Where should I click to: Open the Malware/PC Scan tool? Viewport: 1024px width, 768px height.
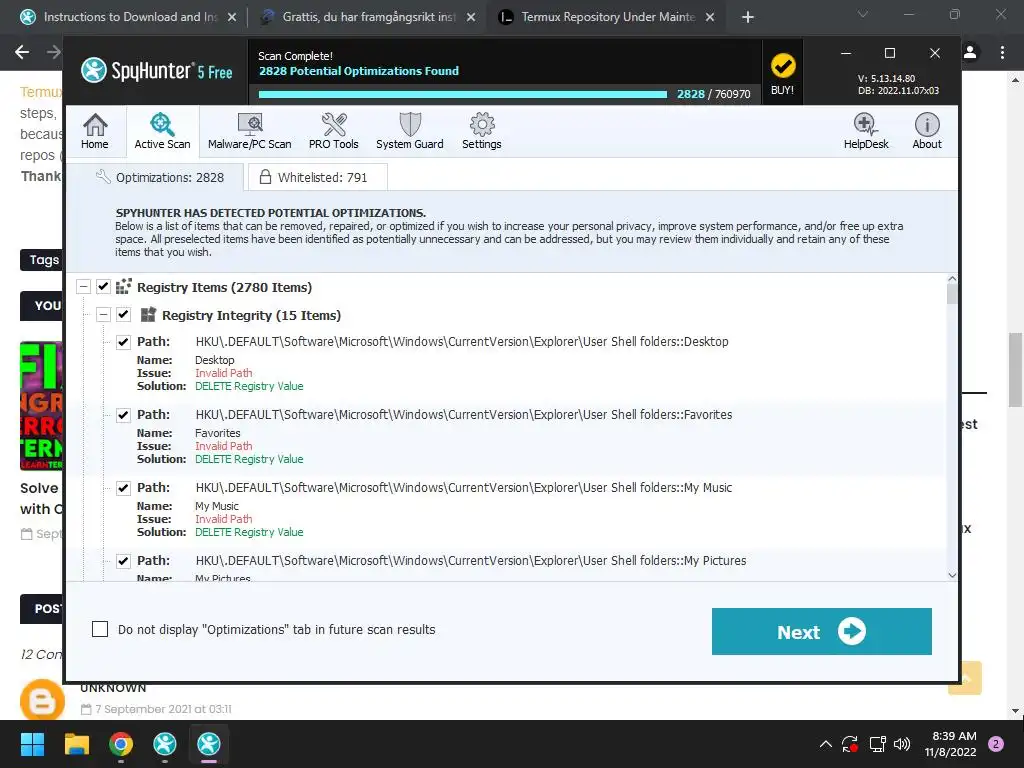point(249,131)
